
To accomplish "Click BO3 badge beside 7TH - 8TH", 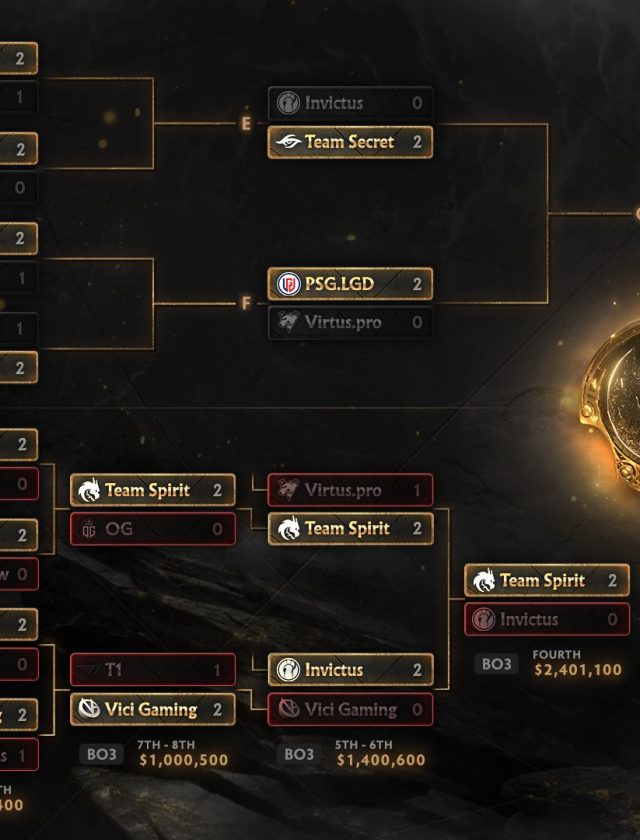I will pos(102,754).
